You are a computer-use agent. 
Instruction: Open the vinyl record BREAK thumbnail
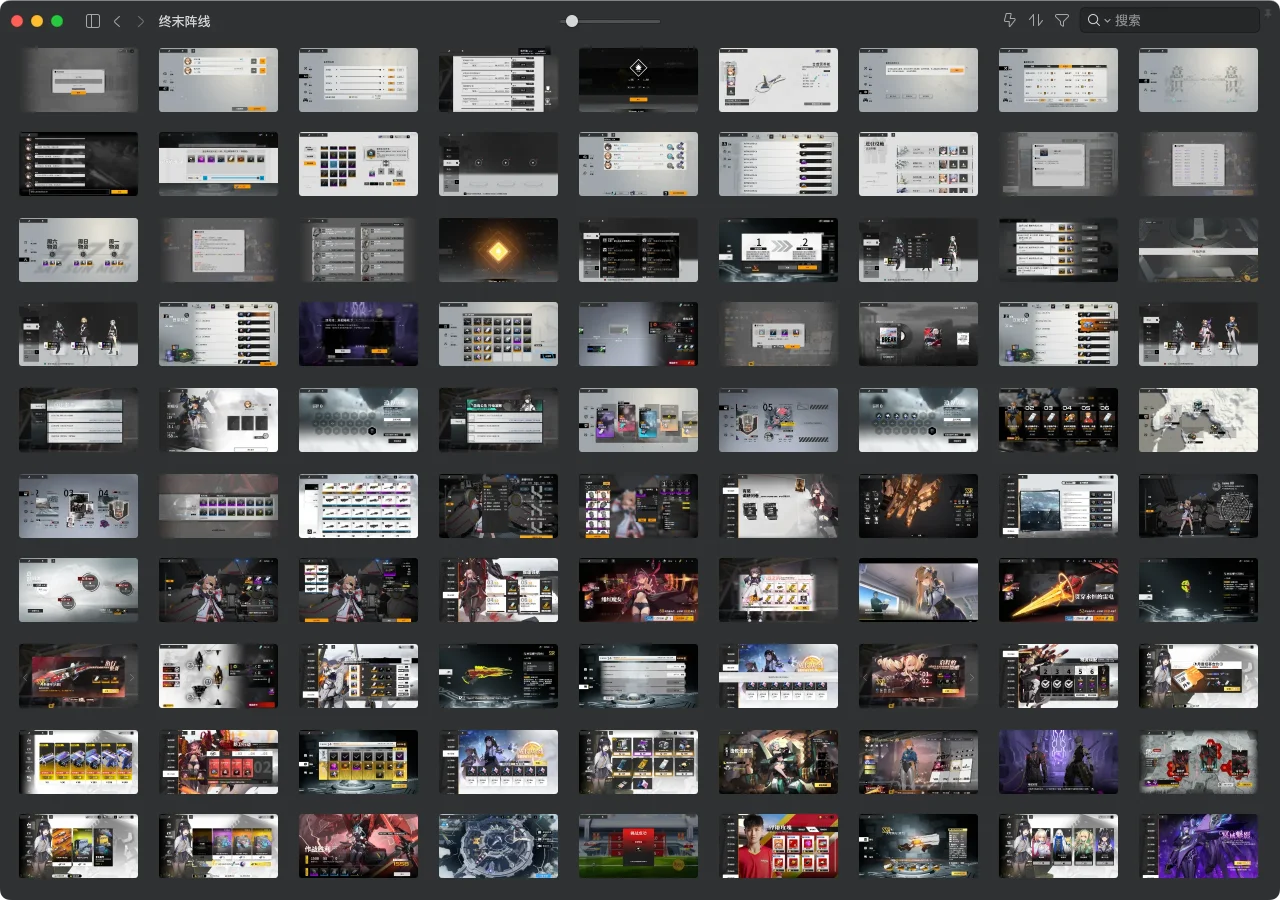coord(918,334)
